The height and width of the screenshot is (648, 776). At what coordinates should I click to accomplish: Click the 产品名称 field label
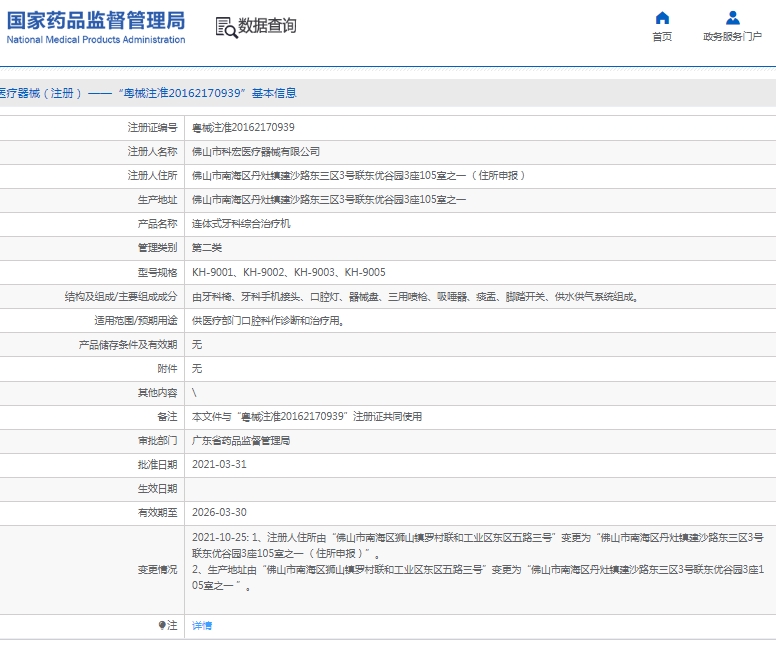(157, 224)
